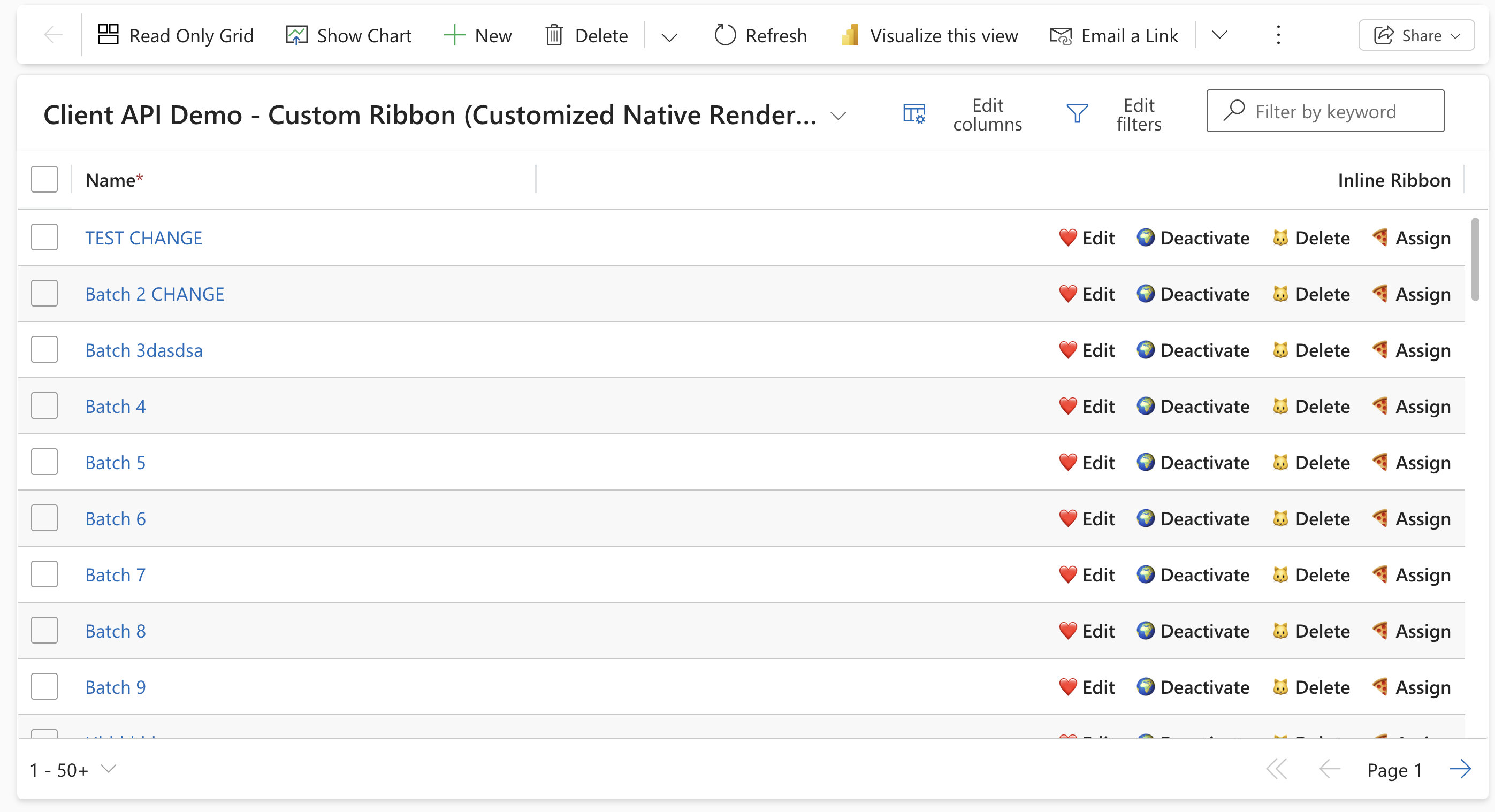Open the view selector dropdown
Image resolution: width=1495 pixels, height=812 pixels.
coord(839,116)
